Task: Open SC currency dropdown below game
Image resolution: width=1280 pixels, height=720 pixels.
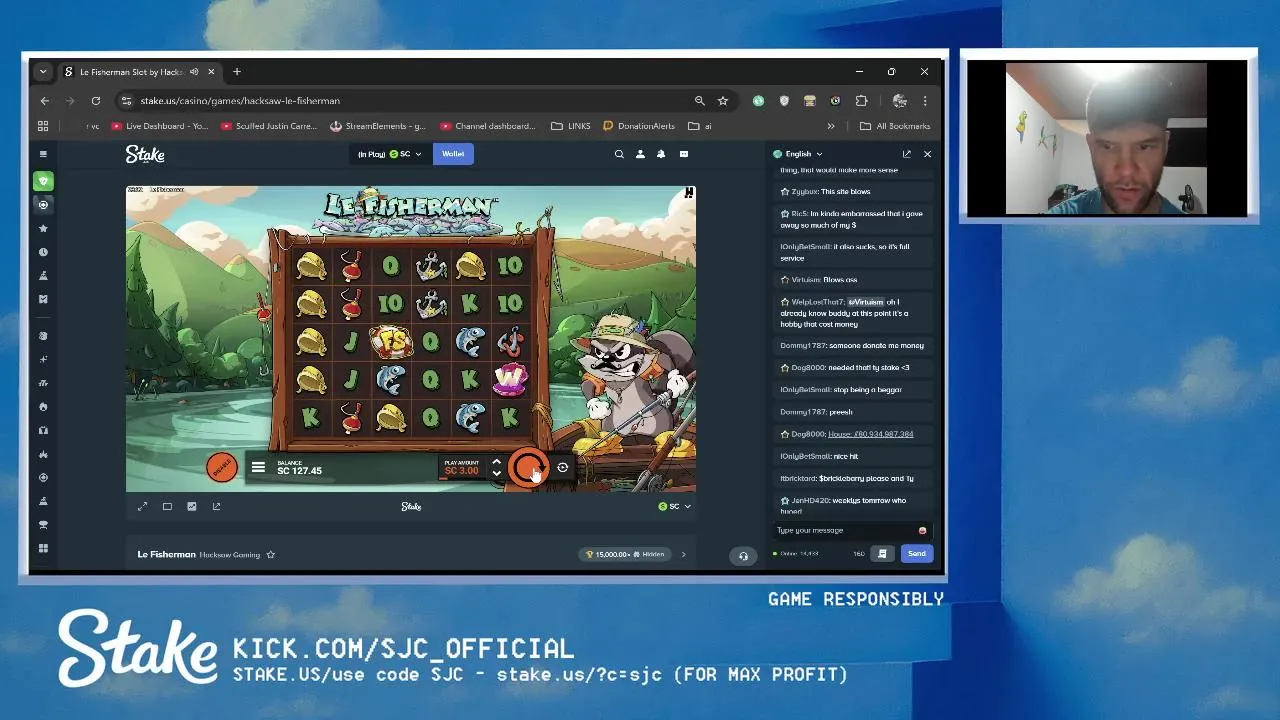Action: 675,506
